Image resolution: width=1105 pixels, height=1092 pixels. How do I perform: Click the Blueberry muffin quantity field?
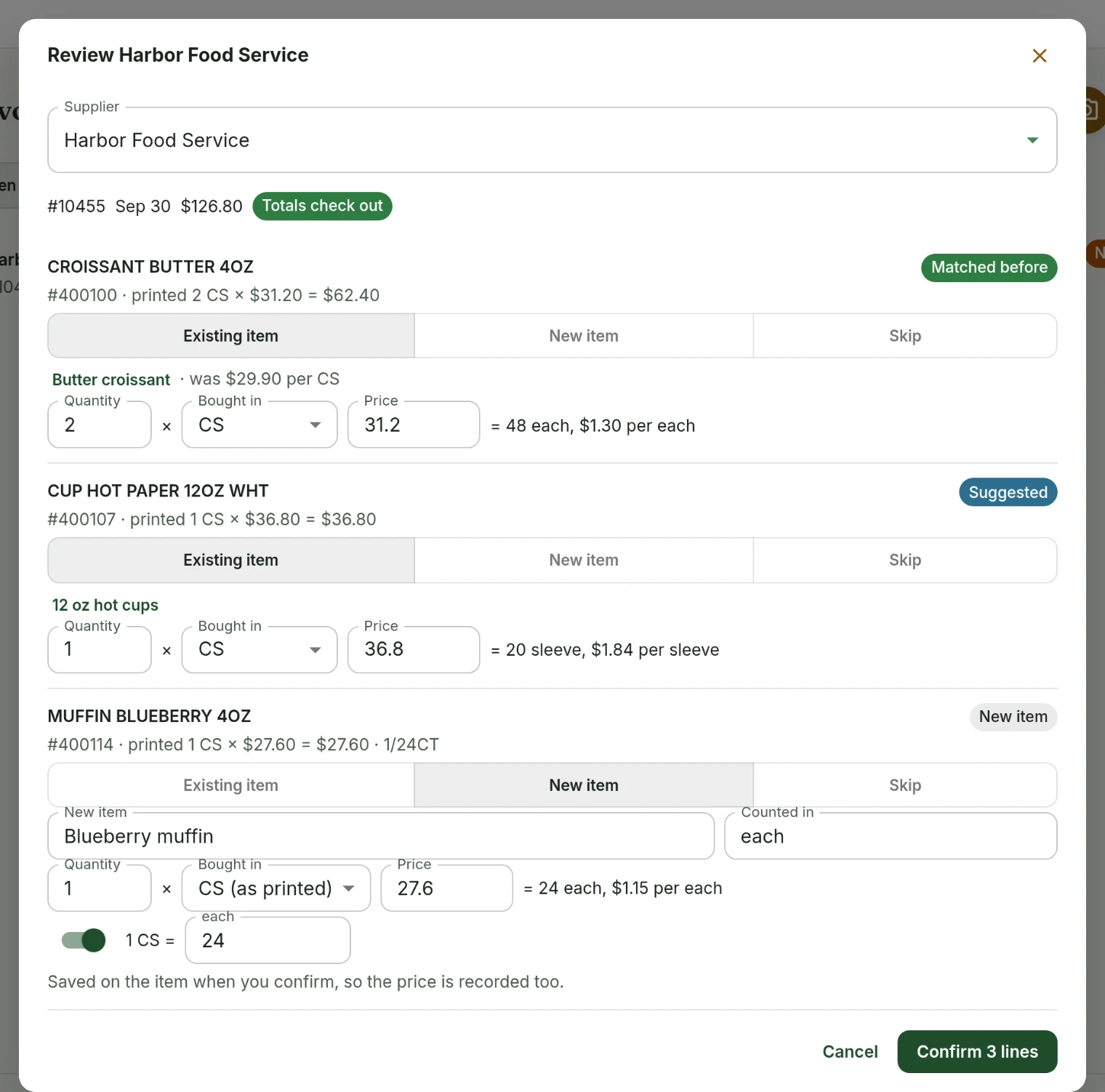(100, 888)
